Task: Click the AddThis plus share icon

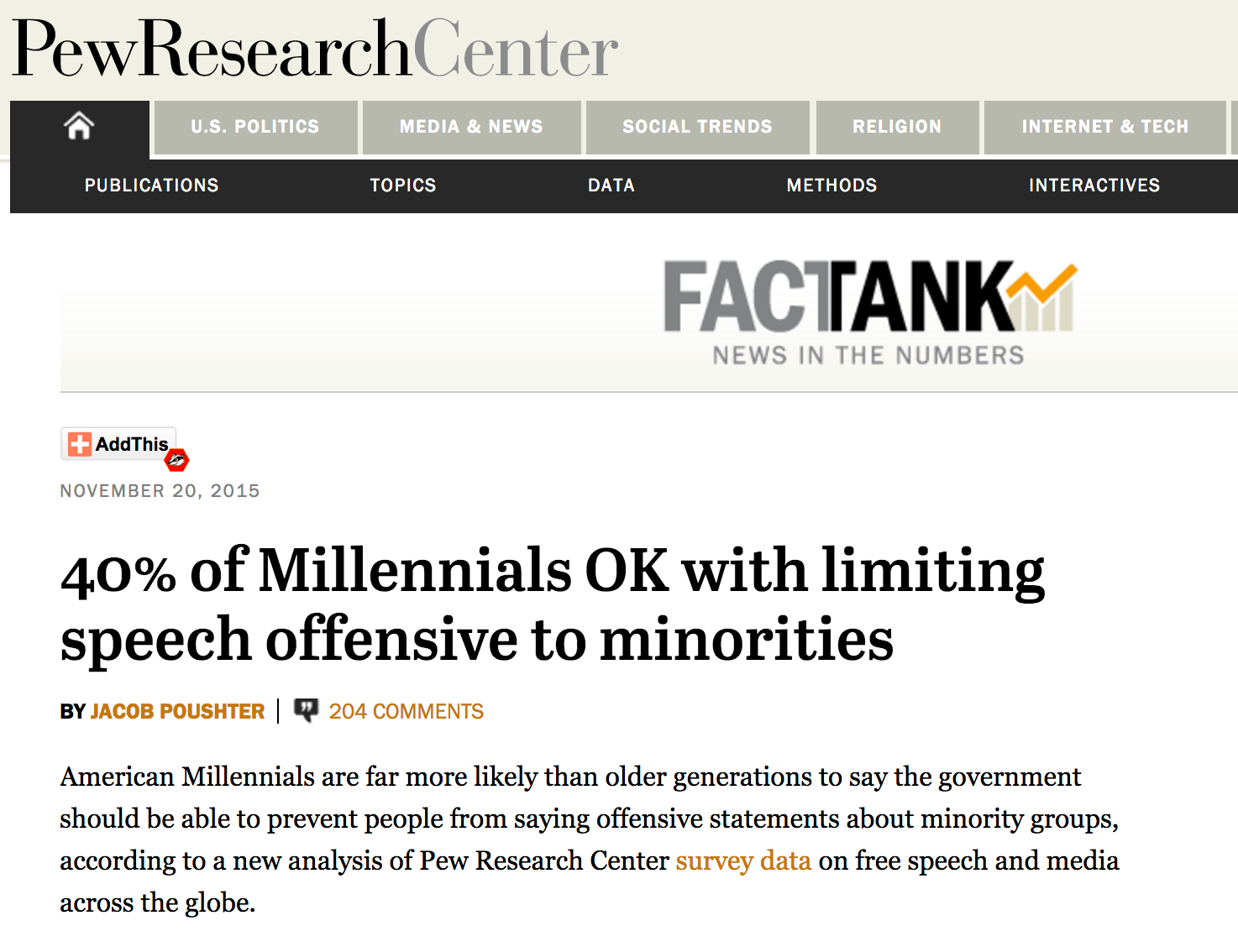Action: click(80, 444)
